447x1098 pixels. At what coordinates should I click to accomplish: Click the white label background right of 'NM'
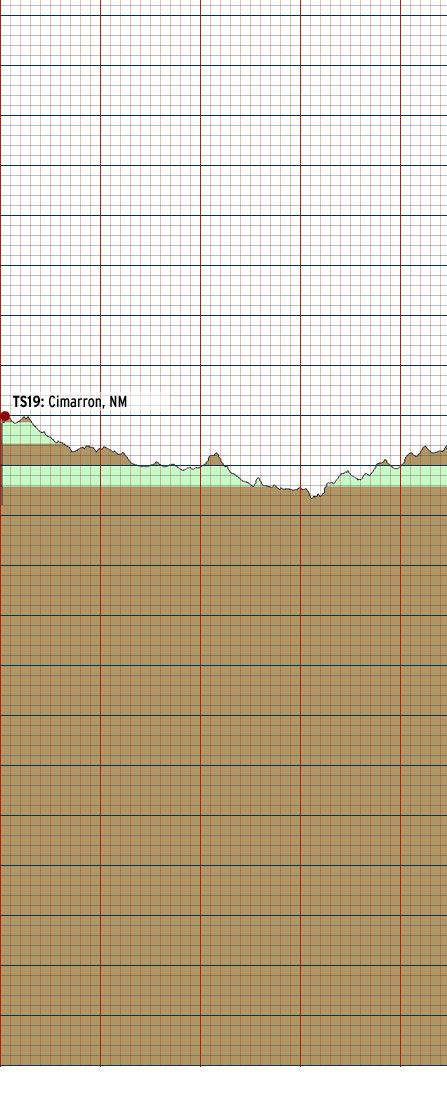tap(147, 402)
